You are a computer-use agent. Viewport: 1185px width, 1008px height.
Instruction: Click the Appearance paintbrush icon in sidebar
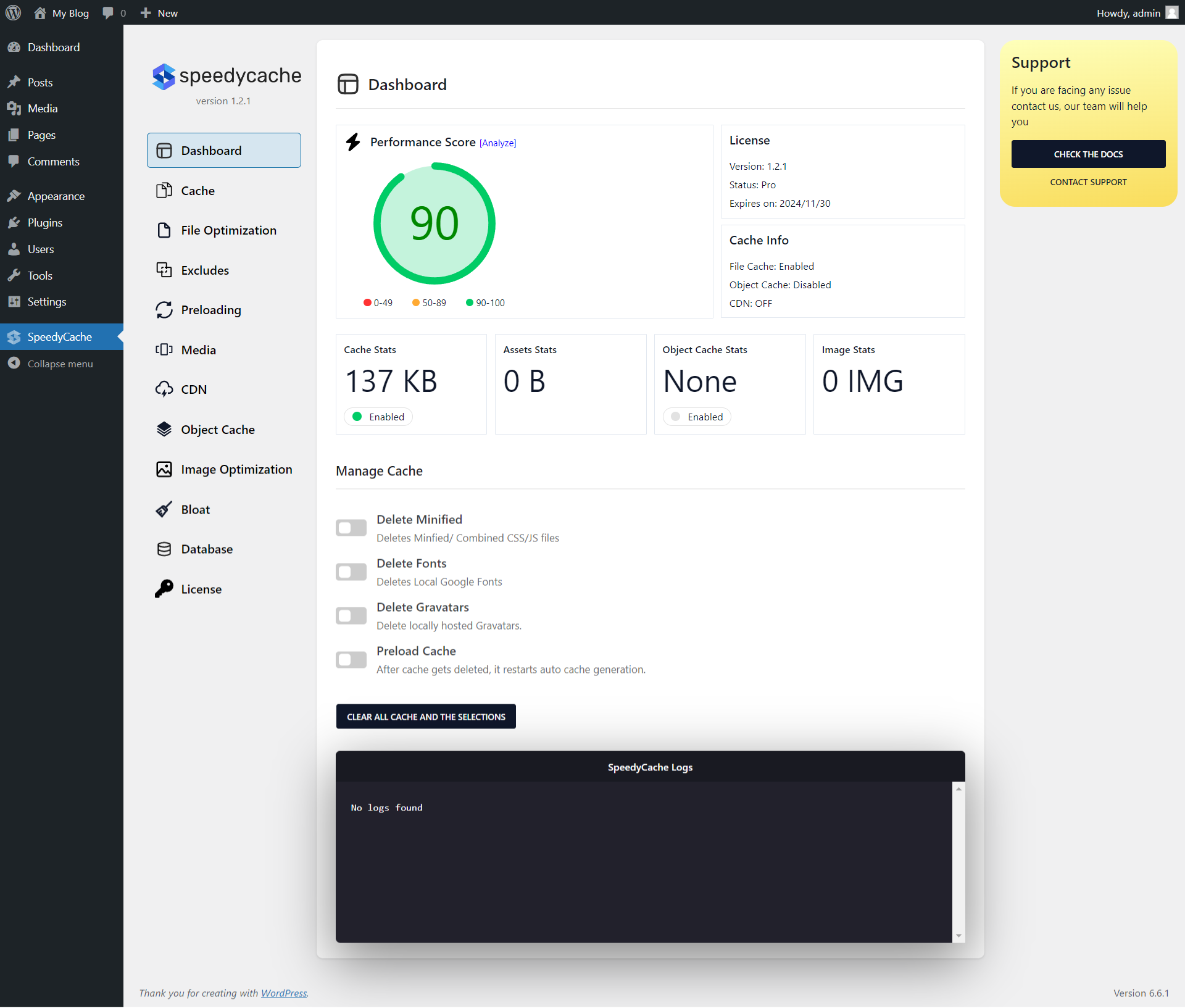click(x=14, y=196)
